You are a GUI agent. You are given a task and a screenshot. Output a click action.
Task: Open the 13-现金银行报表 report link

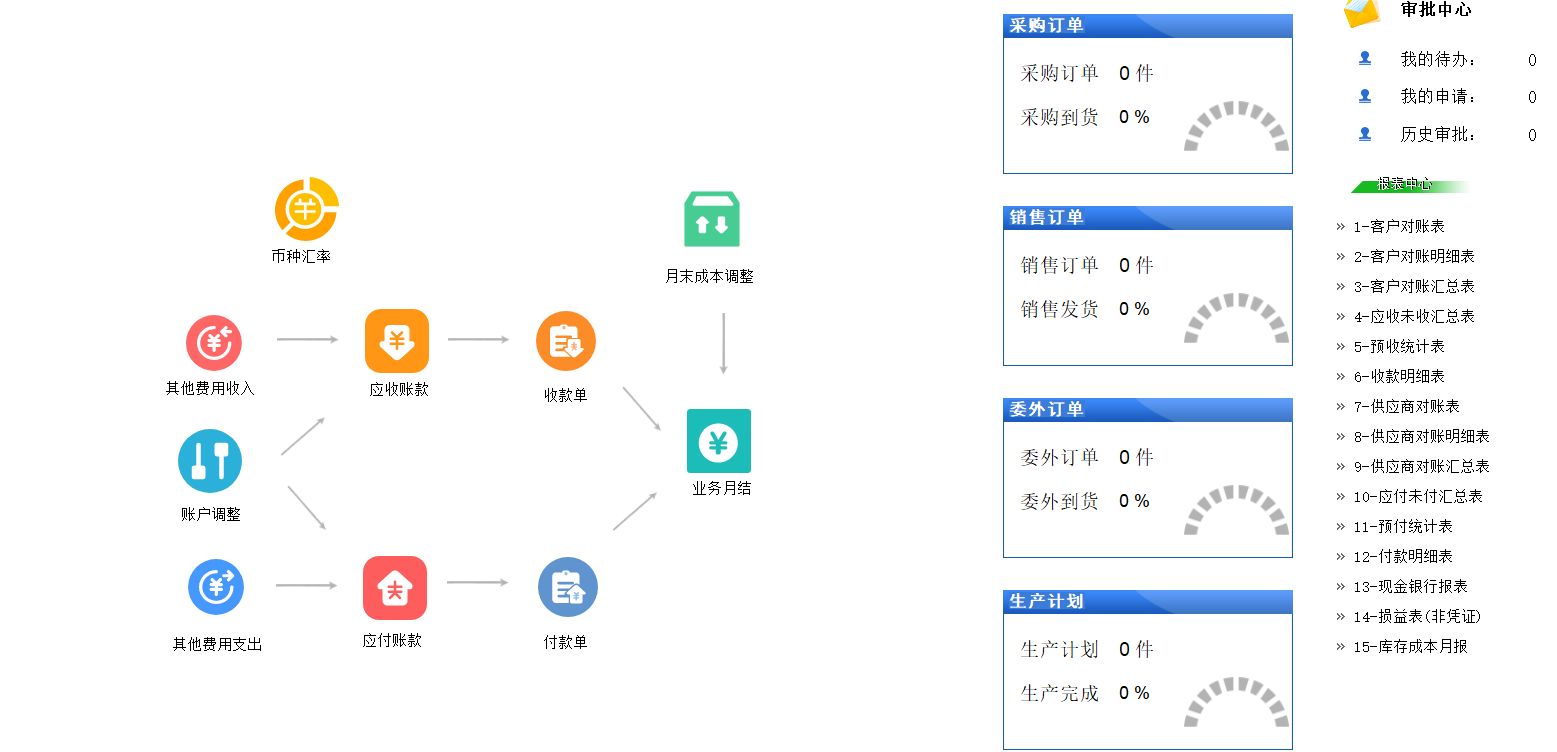click(x=1410, y=587)
